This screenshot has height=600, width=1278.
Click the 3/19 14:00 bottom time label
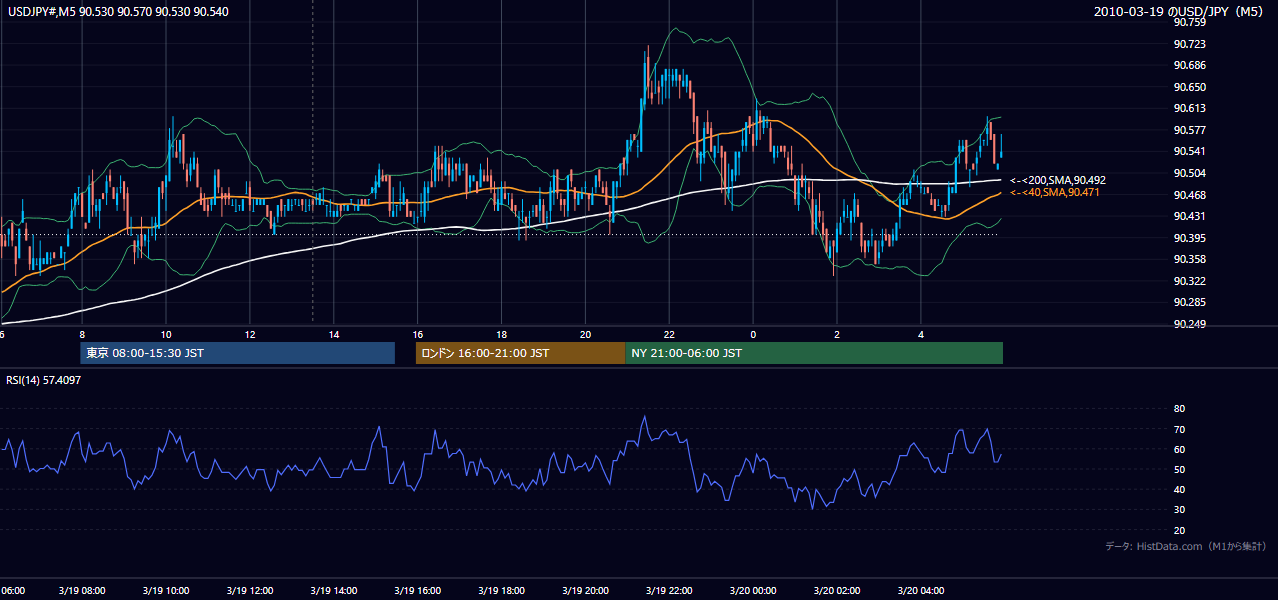[334, 590]
